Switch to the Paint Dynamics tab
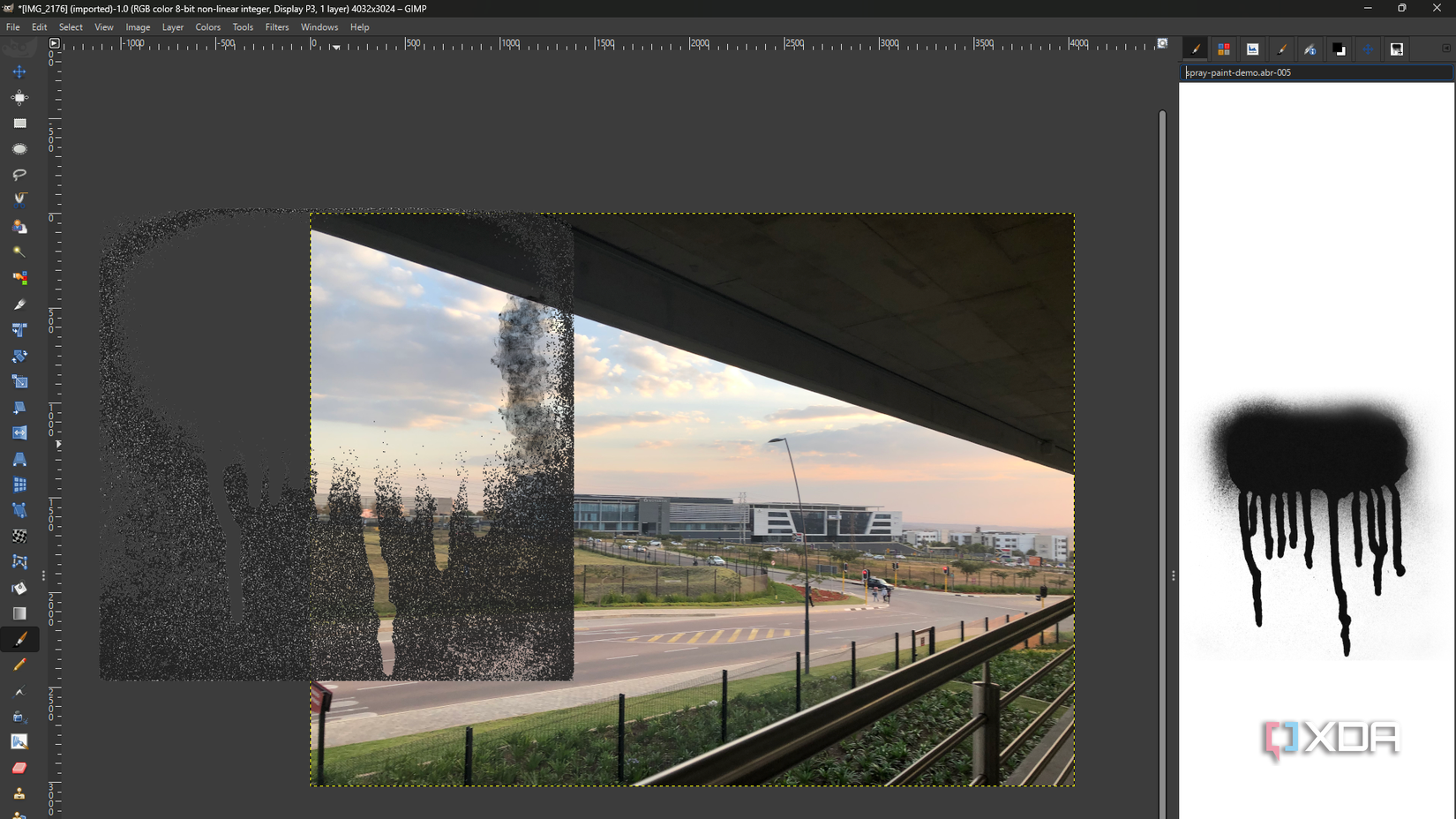 pos(1310,49)
